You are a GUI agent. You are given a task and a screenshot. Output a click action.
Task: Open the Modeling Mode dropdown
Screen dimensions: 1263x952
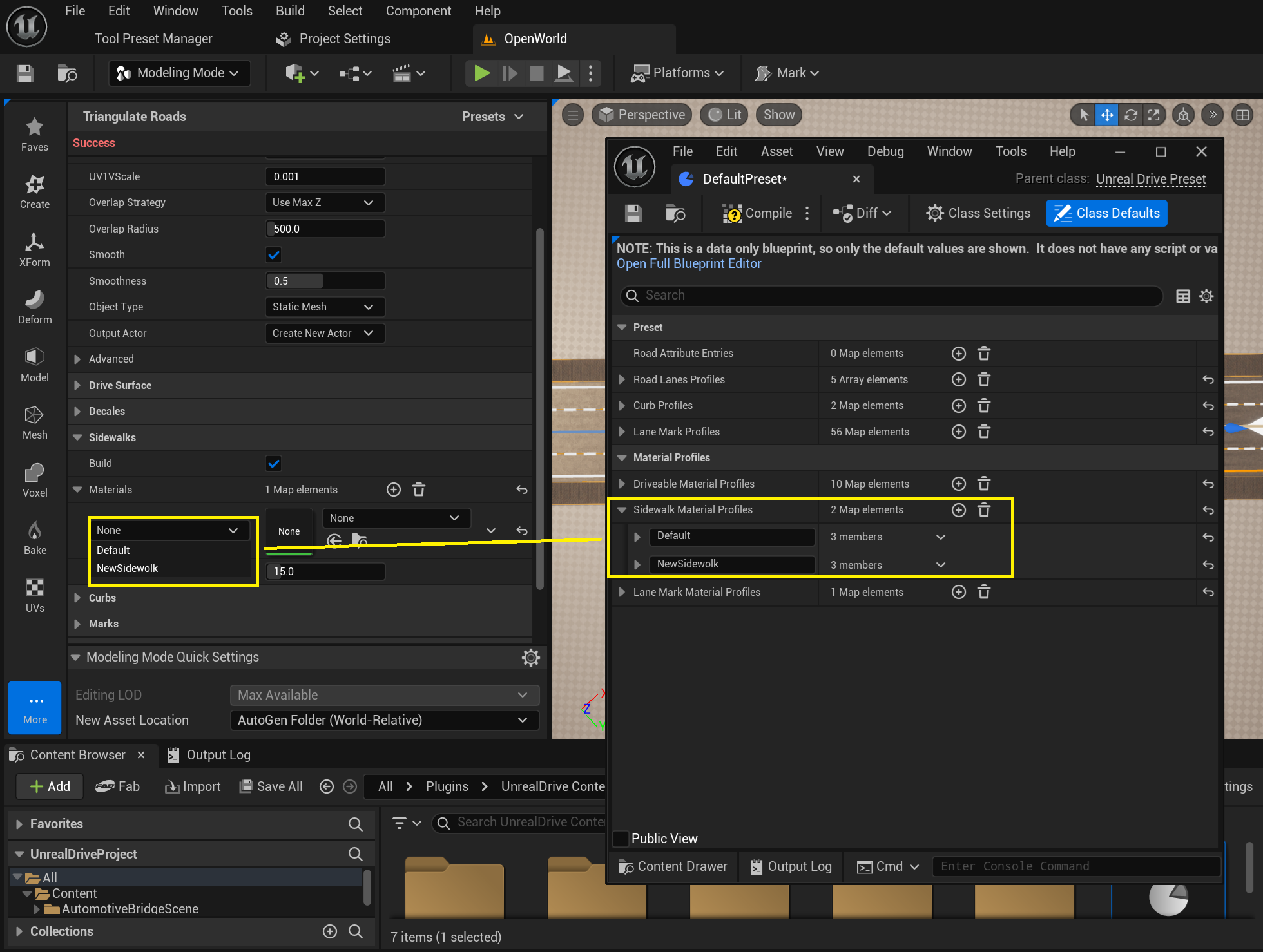tap(179, 73)
